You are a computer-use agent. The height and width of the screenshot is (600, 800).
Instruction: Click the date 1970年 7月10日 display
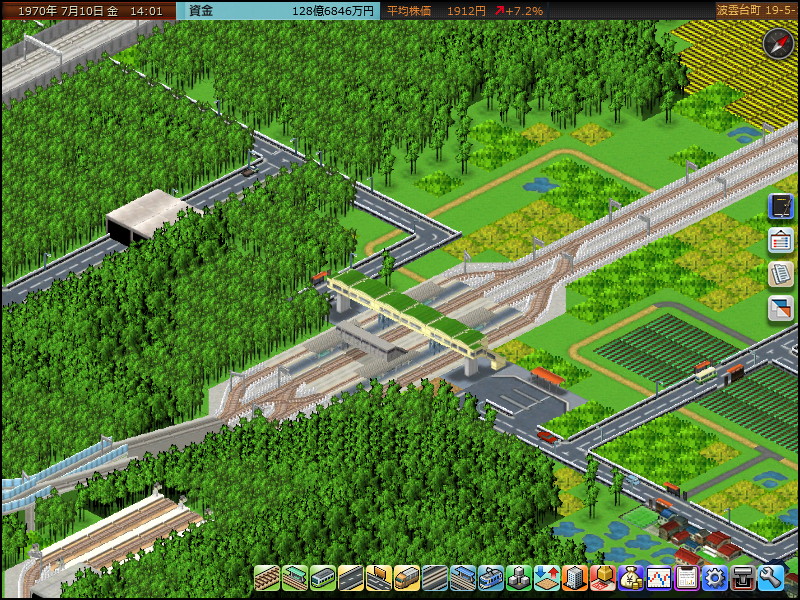pos(68,11)
